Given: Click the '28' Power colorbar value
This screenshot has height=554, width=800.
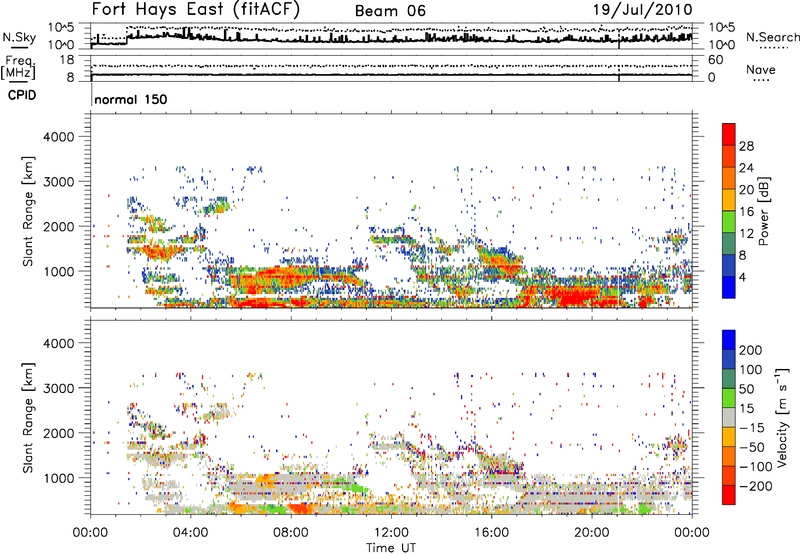Looking at the screenshot, I should tap(746, 146).
